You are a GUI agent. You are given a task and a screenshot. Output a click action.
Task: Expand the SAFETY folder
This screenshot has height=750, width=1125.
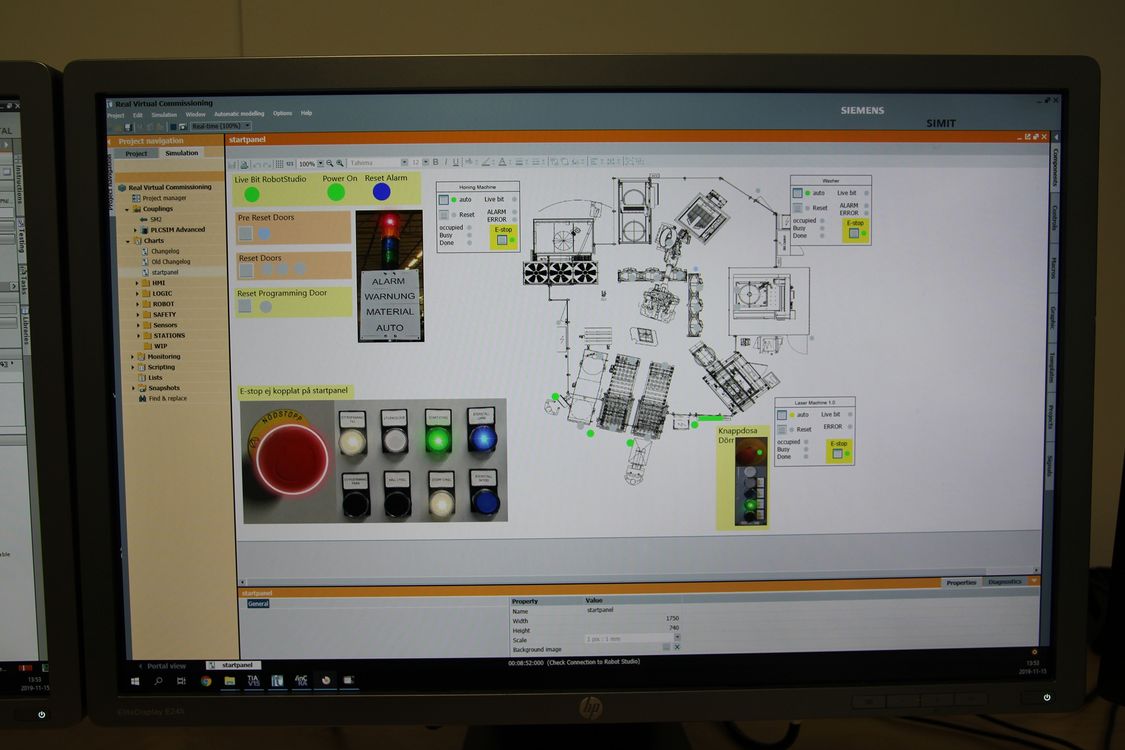click(137, 314)
